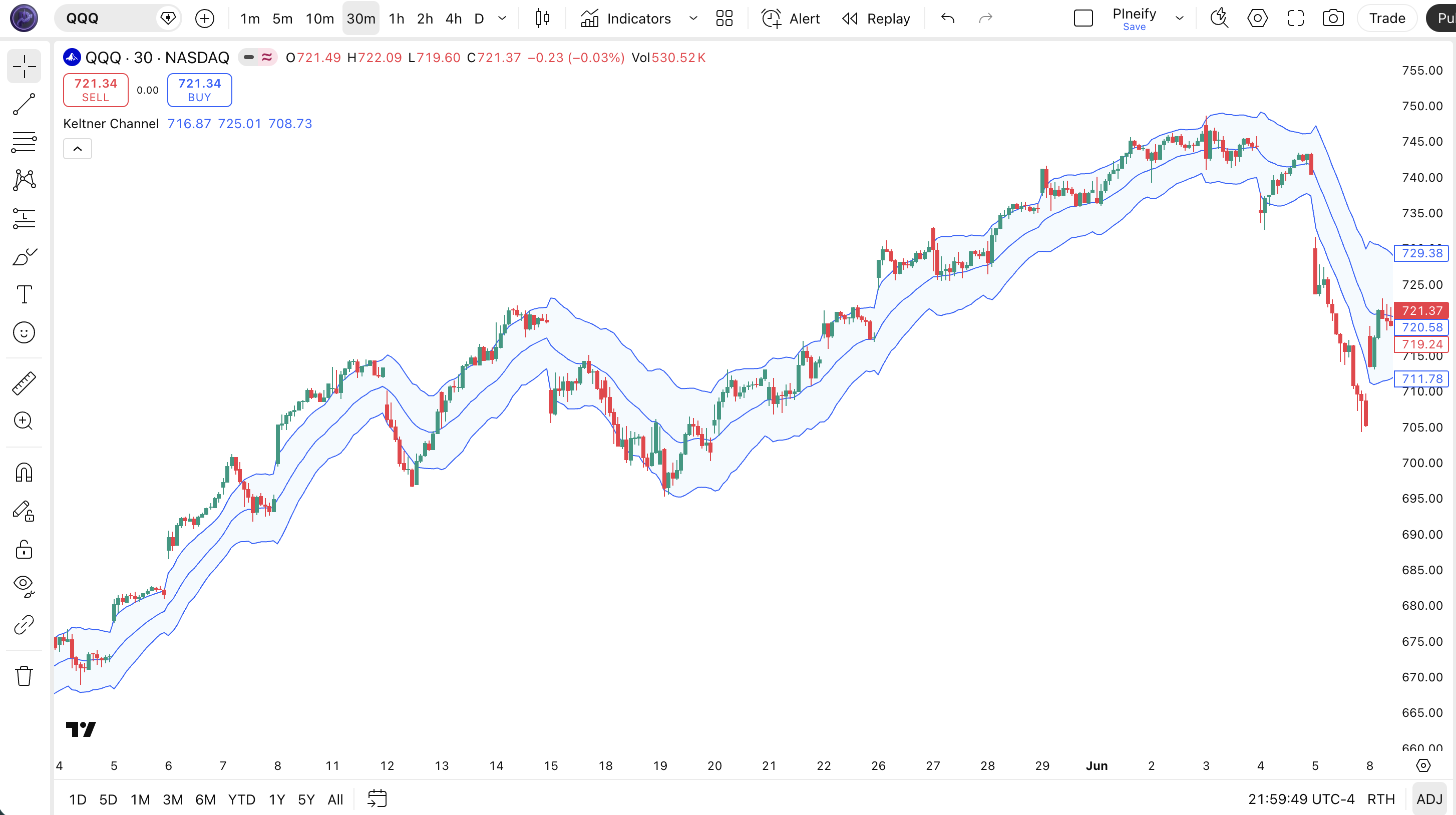Open the forecasting and measurement tool
The image size is (1456, 815).
25,218
